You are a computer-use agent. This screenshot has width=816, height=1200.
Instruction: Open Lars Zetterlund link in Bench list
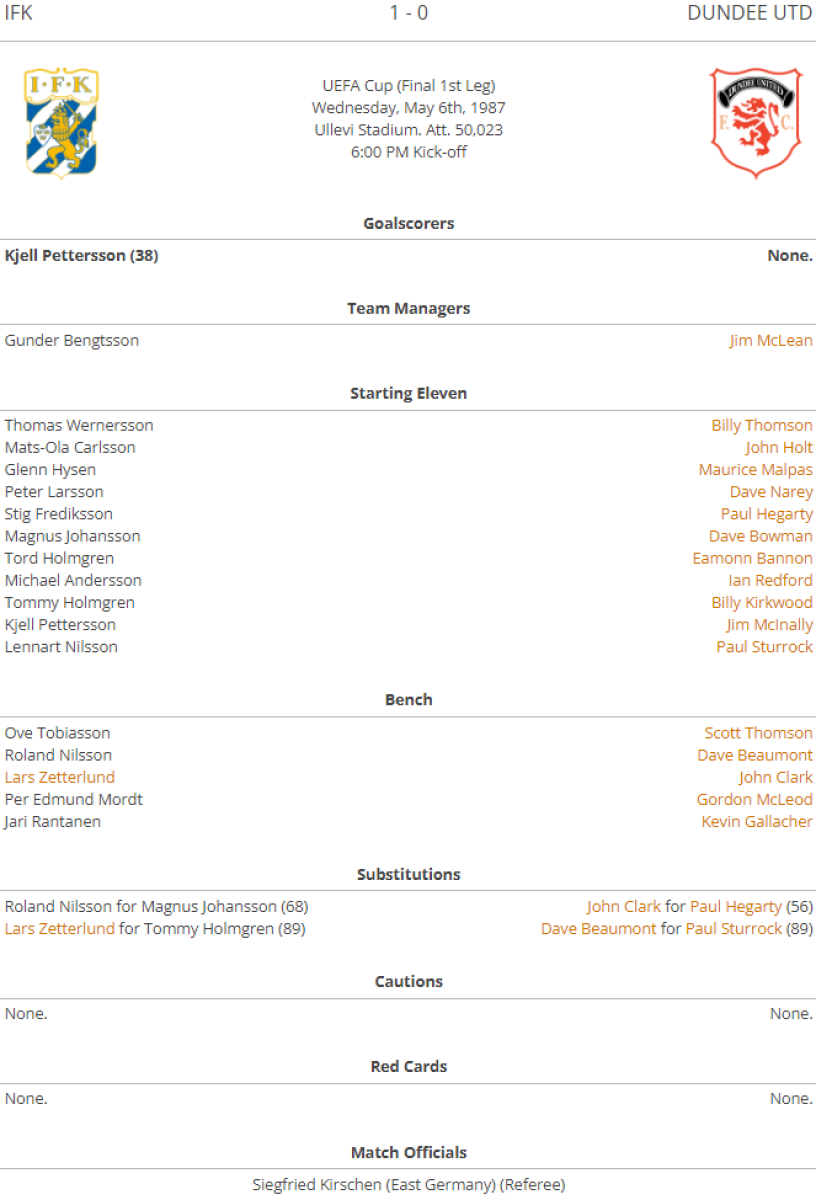pos(60,778)
